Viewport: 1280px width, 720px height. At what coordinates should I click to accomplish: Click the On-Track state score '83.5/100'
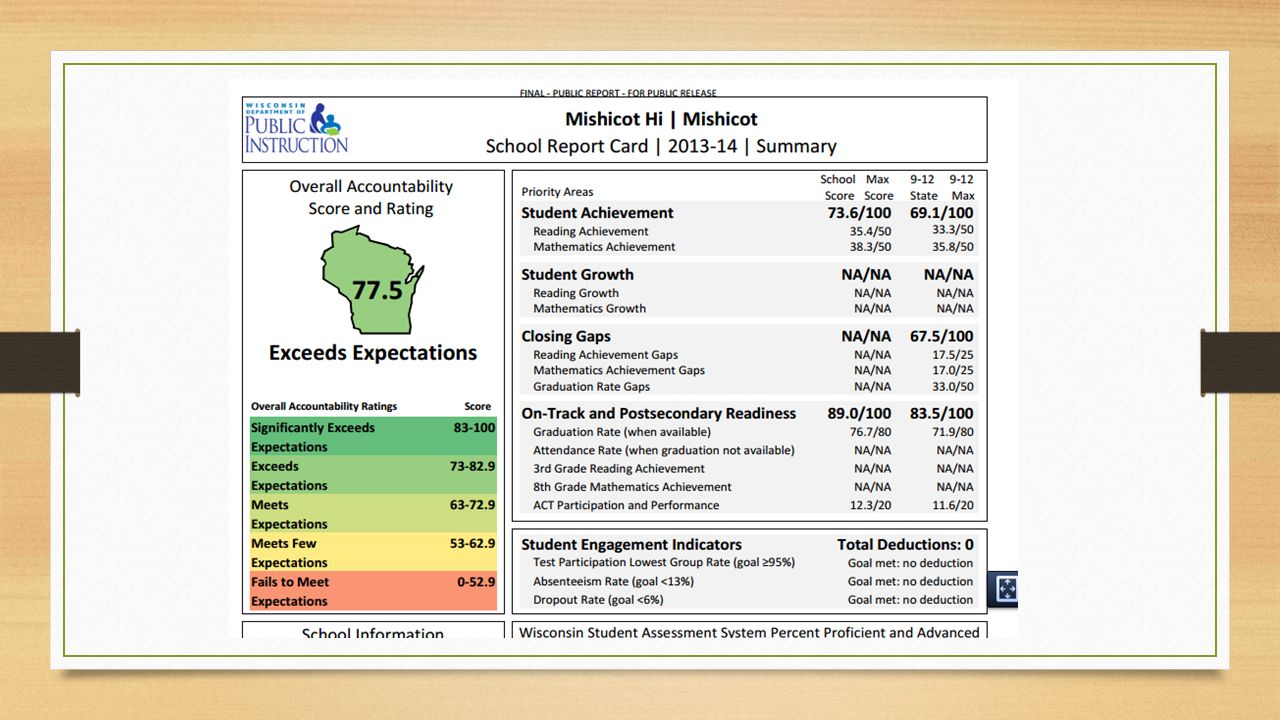click(942, 414)
